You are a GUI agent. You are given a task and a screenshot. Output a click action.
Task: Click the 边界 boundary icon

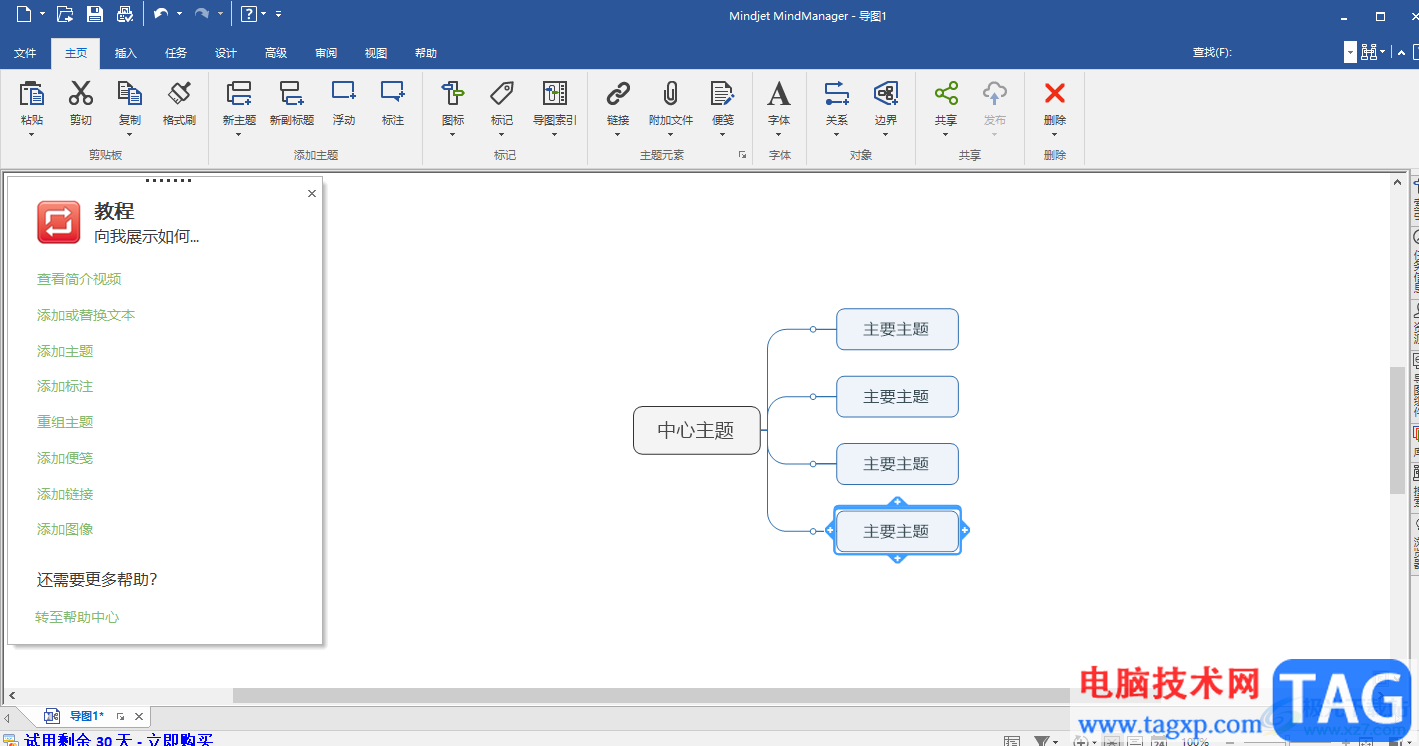click(x=886, y=94)
